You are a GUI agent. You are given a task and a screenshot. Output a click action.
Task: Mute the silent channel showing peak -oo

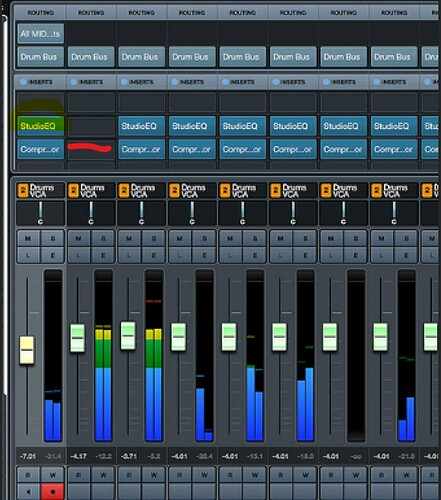331,238
